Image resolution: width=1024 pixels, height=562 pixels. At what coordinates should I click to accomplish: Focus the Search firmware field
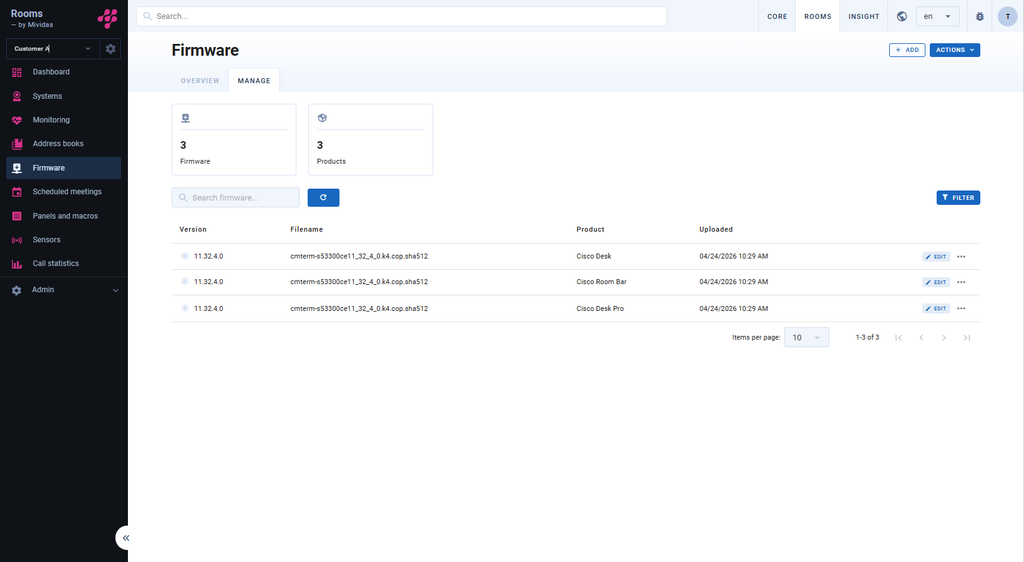tap(235, 198)
